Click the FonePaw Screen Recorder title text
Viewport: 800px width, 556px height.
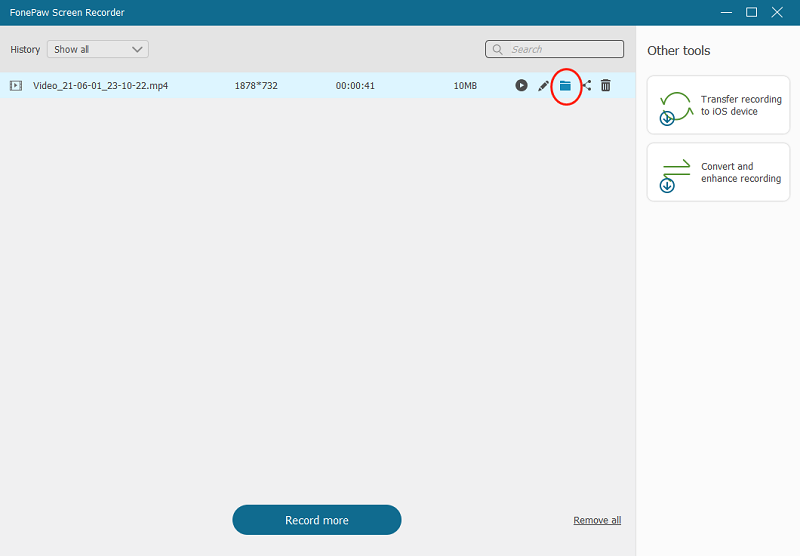(67, 12)
